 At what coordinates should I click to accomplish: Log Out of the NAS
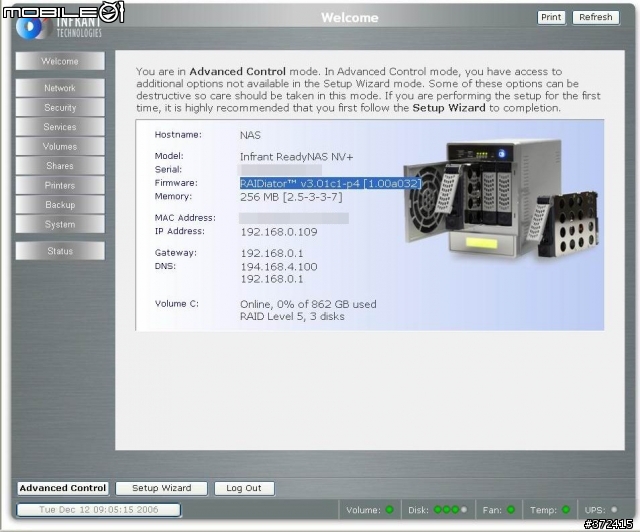[244, 488]
